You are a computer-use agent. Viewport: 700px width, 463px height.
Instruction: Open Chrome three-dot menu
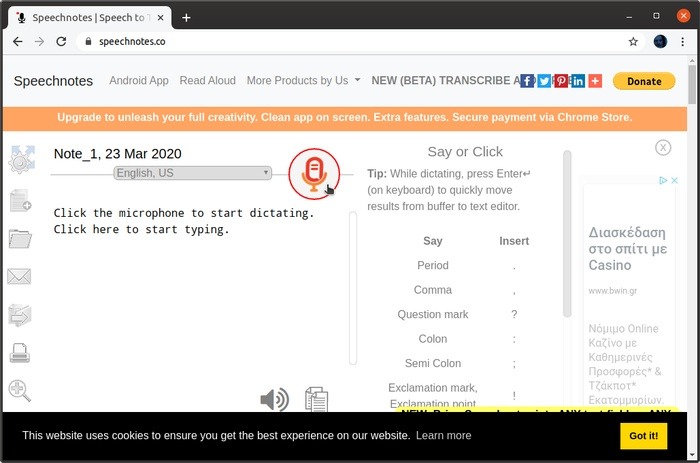coord(683,42)
